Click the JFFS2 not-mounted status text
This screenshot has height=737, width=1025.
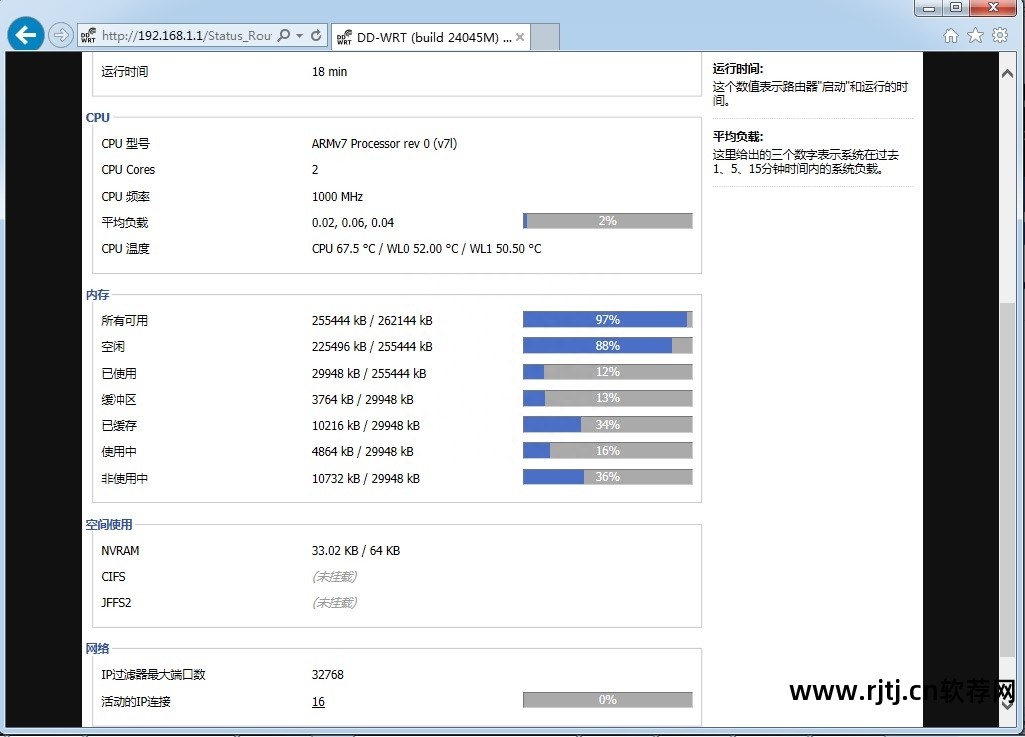pos(335,603)
